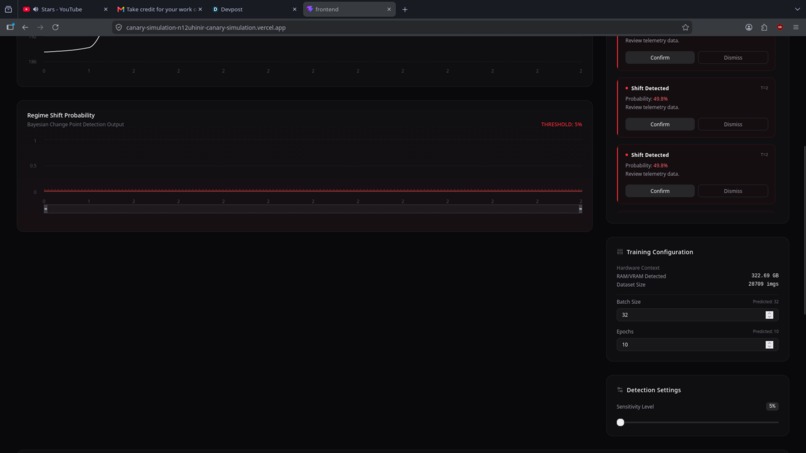
Task: Confirm the topmost shift alert
Action: tap(660, 58)
